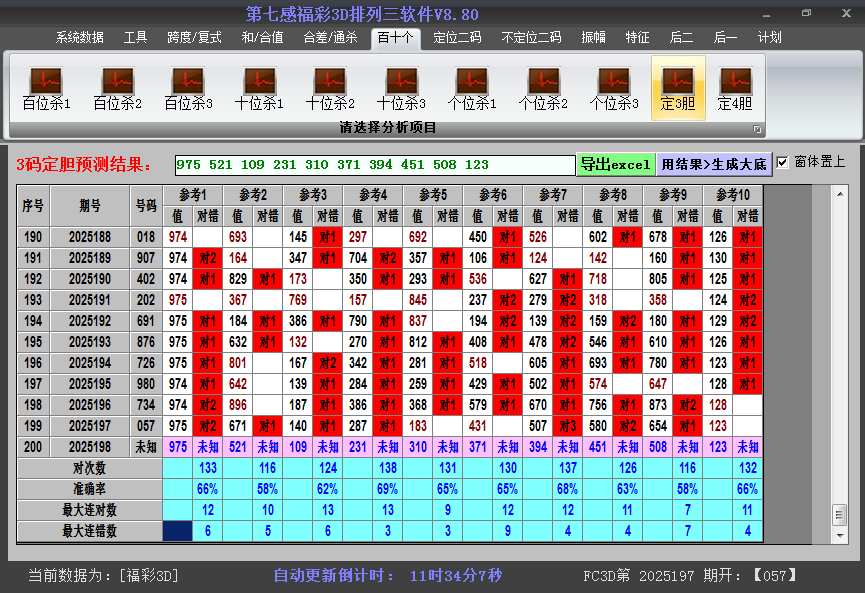865x593 pixels.
Task: Click the 参考1 column header
Action: click(193, 195)
